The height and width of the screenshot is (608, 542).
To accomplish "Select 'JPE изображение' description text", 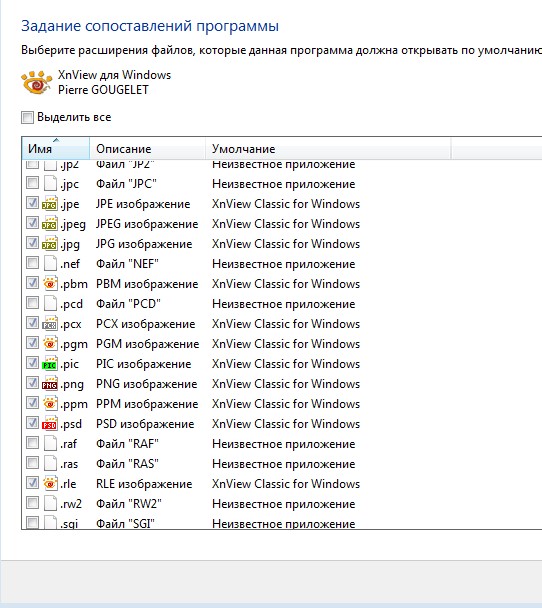I will (143, 204).
